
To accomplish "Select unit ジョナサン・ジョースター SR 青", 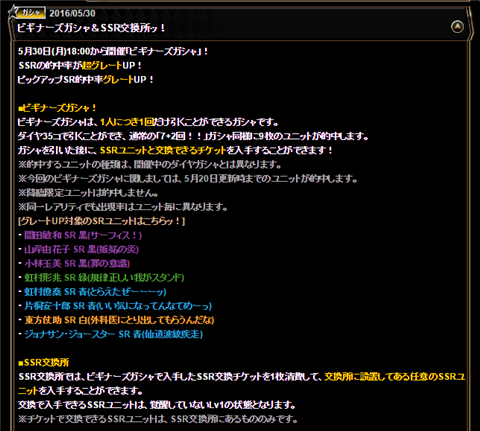I will (113, 334).
